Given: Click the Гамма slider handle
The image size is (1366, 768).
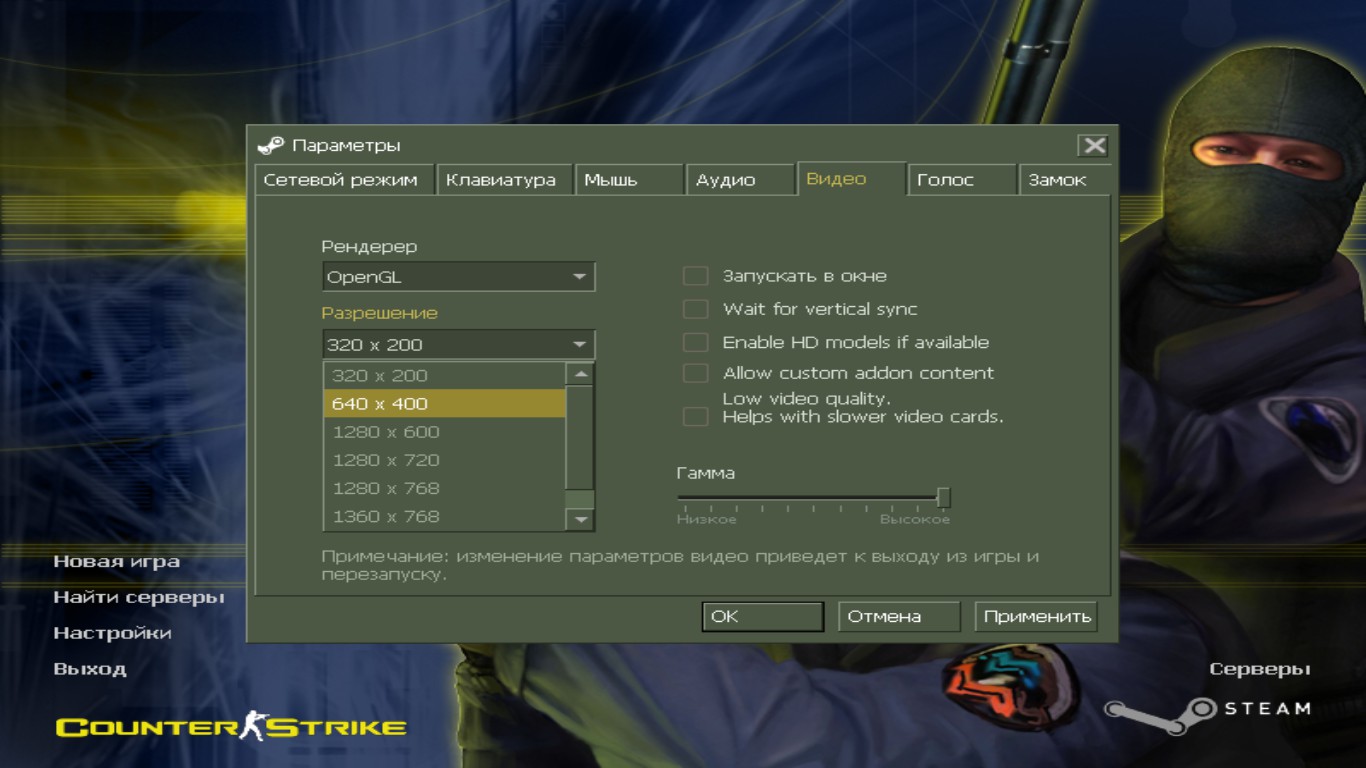Looking at the screenshot, I should tap(943, 497).
